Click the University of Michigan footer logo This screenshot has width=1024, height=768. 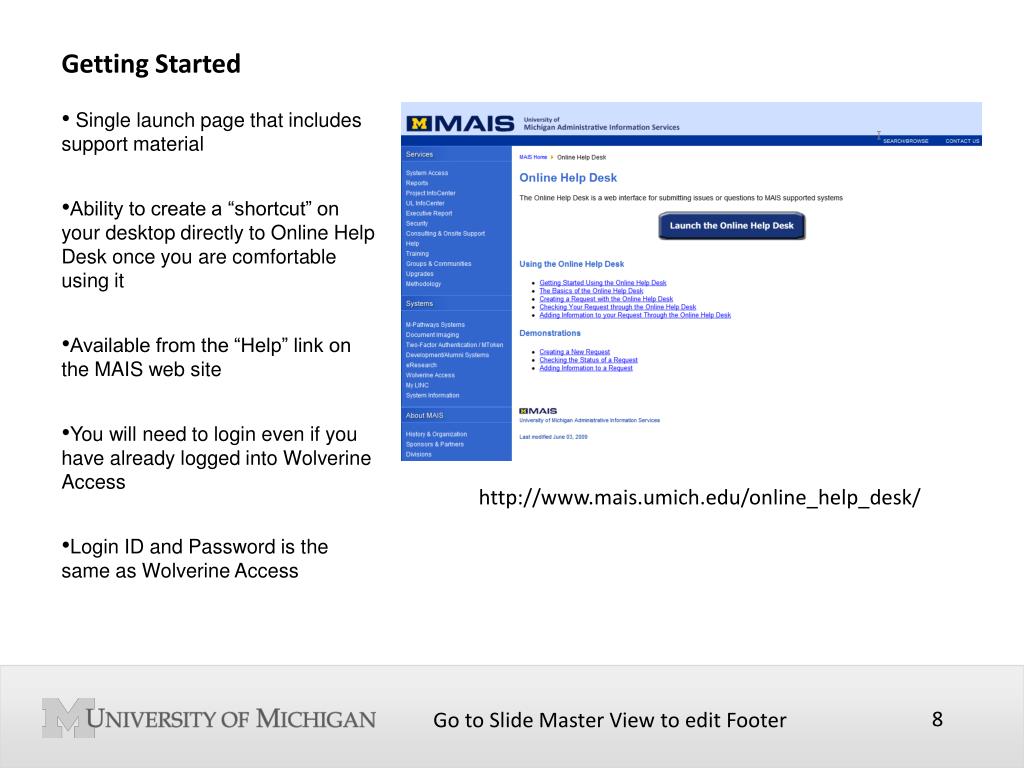[x=208, y=718]
